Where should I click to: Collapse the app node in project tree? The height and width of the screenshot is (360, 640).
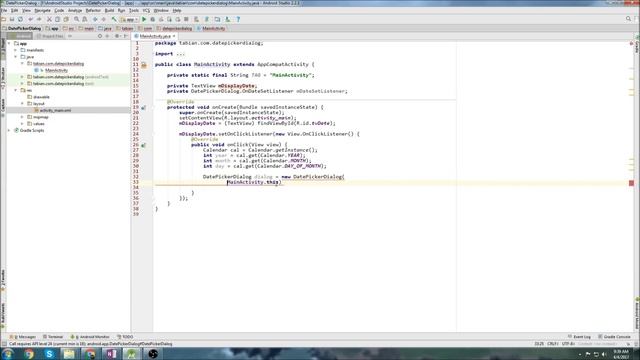[9, 43]
